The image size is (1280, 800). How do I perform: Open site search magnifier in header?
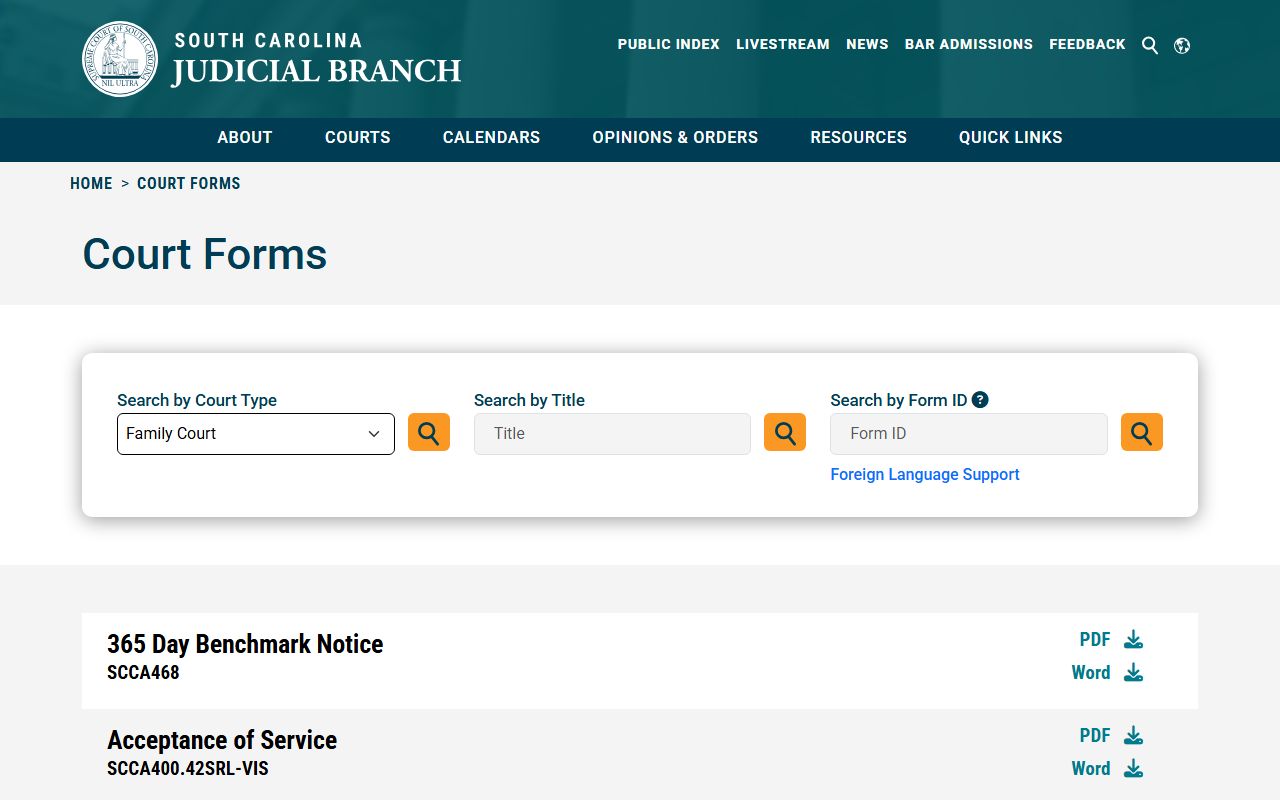1150,45
